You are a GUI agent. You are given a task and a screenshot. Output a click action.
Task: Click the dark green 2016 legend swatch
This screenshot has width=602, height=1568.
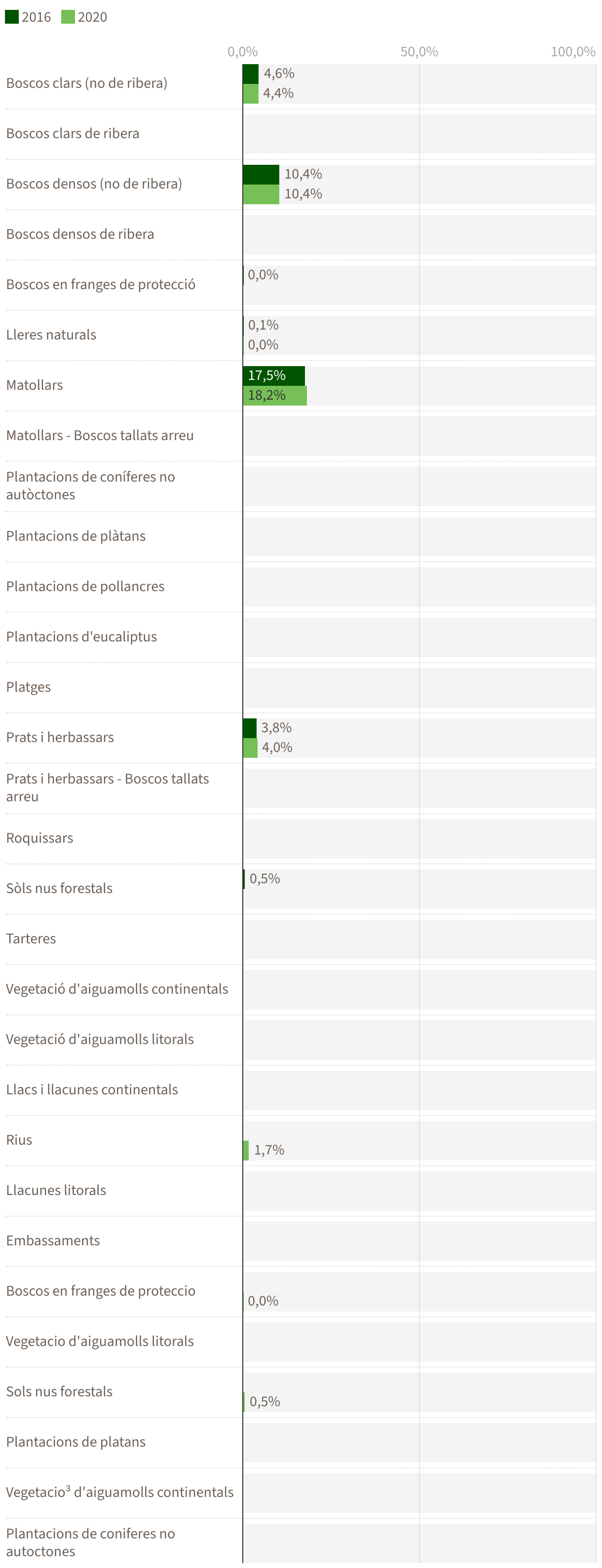(x=11, y=16)
